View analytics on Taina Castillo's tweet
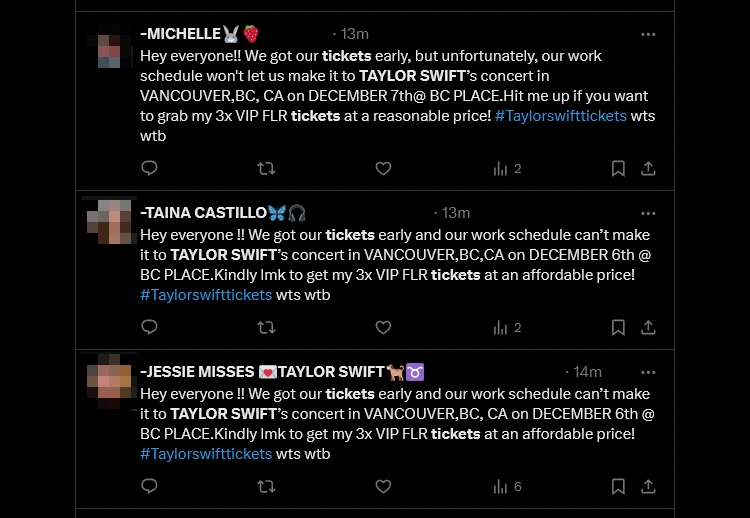This screenshot has height=518, width=750. pyautogui.click(x=507, y=327)
